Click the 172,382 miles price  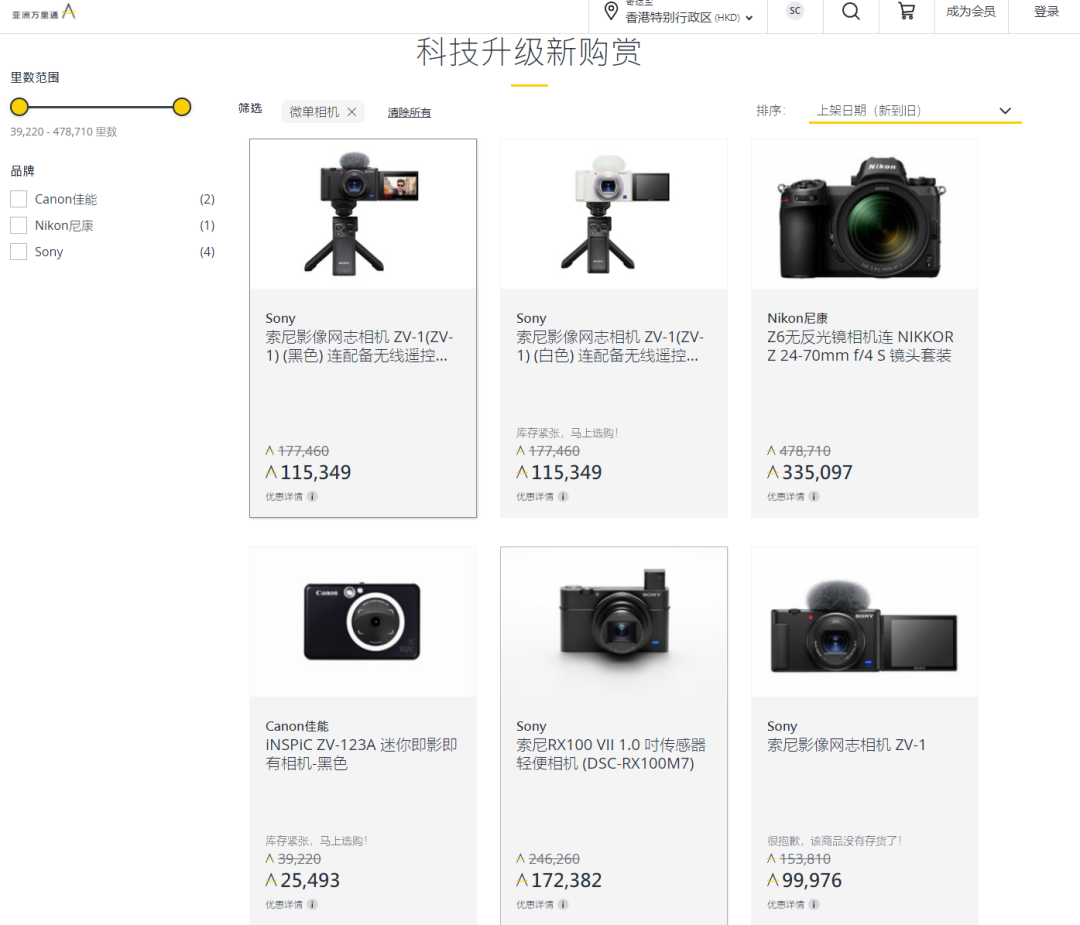tap(559, 880)
